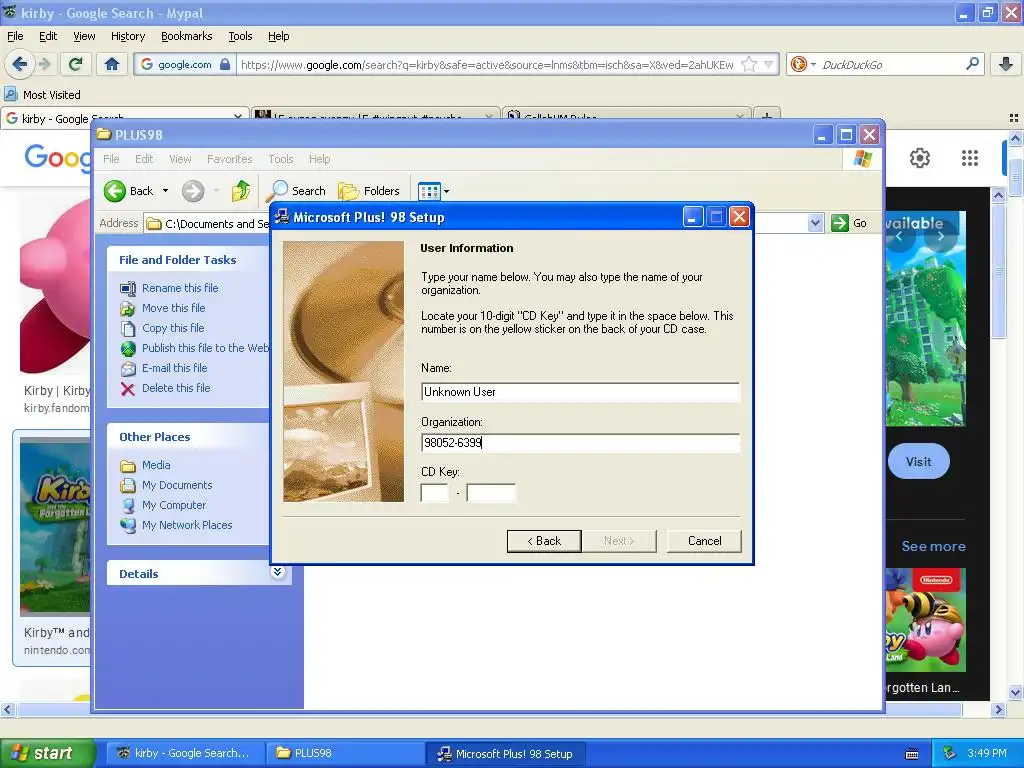Click the < Back button in Setup
The image size is (1024, 768).
click(544, 541)
